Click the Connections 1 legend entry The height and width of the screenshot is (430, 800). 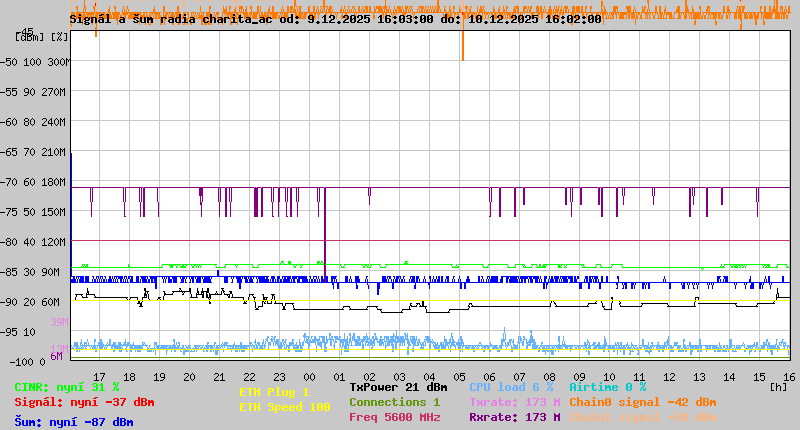click(x=394, y=402)
